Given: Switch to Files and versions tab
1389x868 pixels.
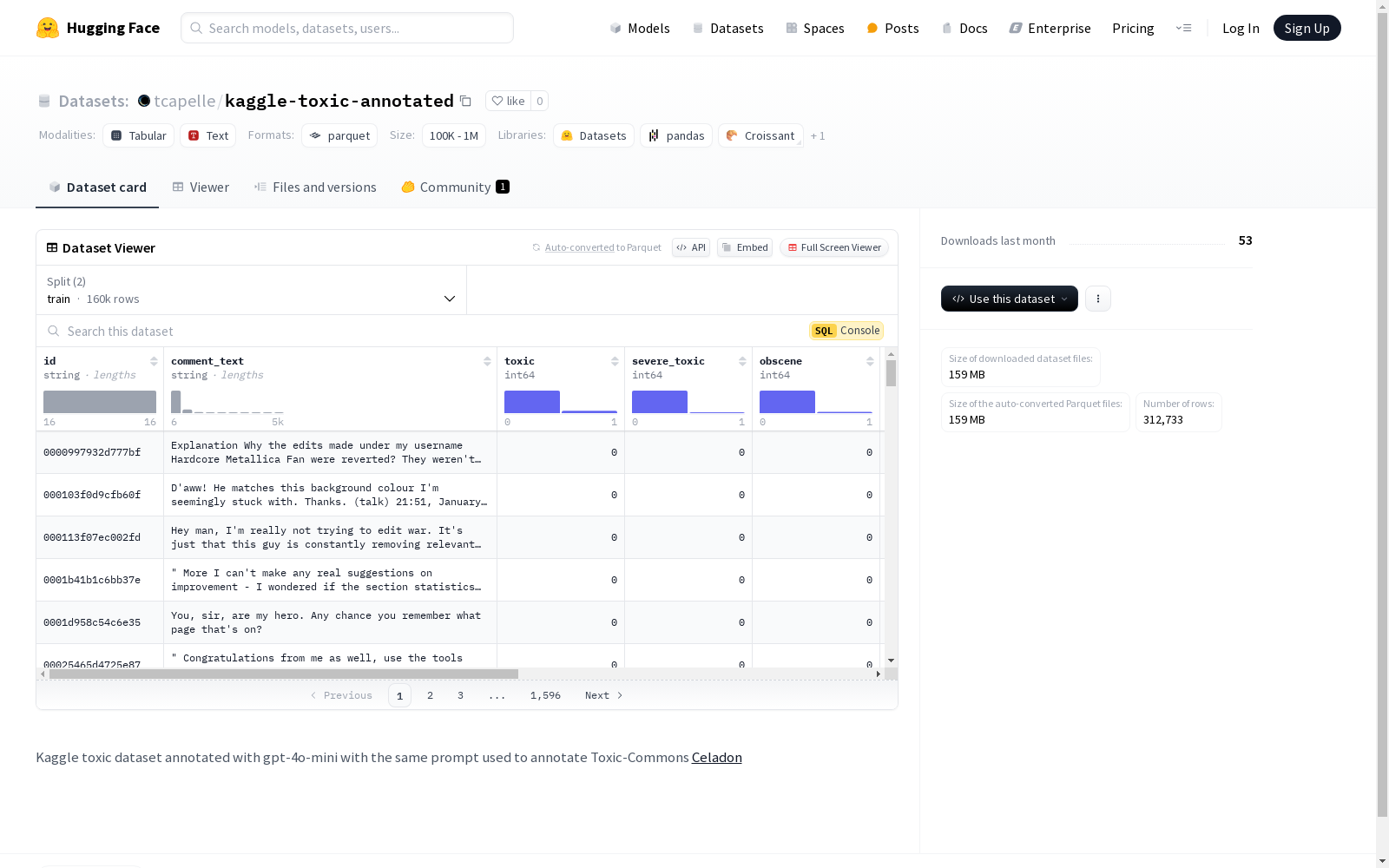Looking at the screenshot, I should 315,187.
